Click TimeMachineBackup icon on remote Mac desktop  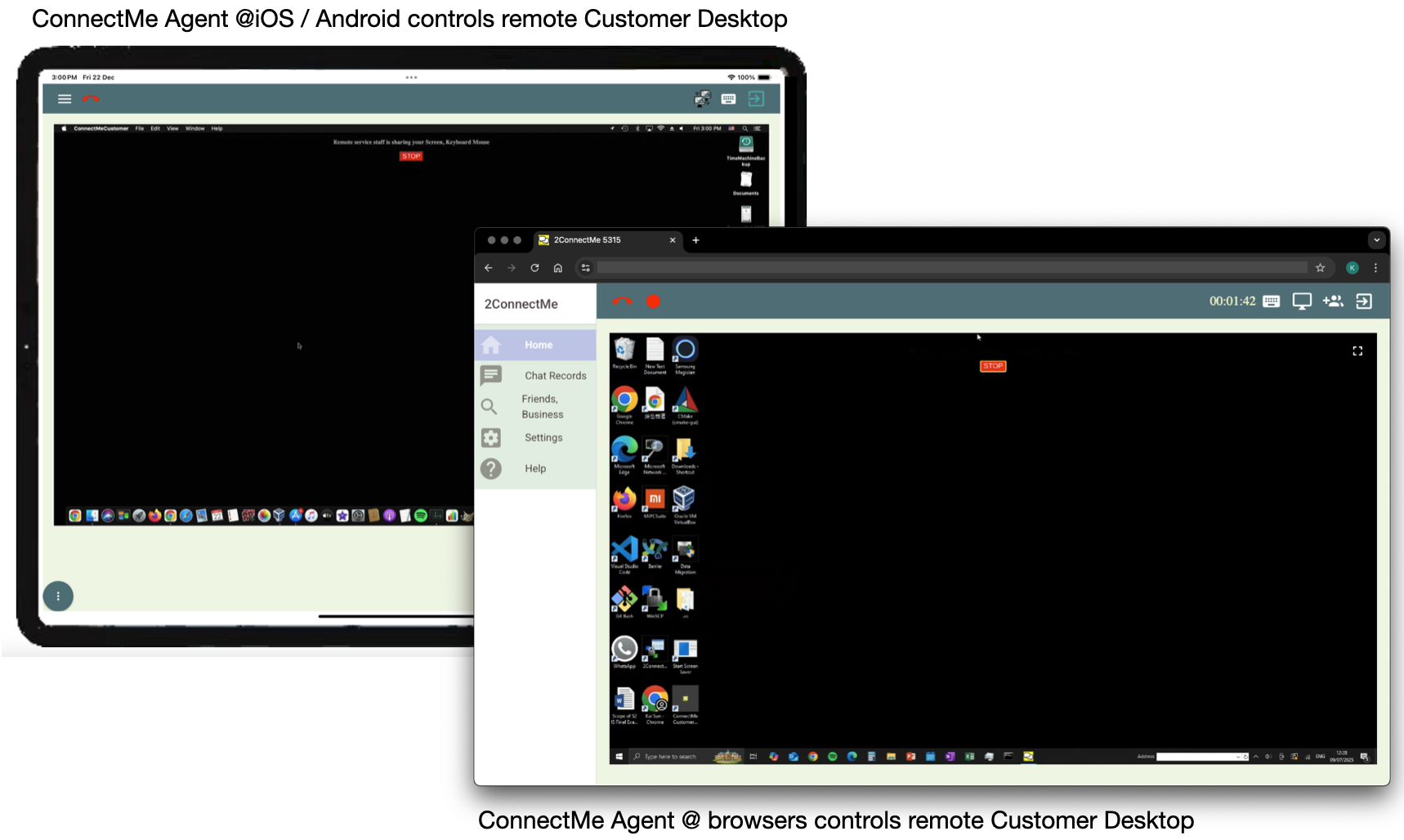tap(746, 150)
